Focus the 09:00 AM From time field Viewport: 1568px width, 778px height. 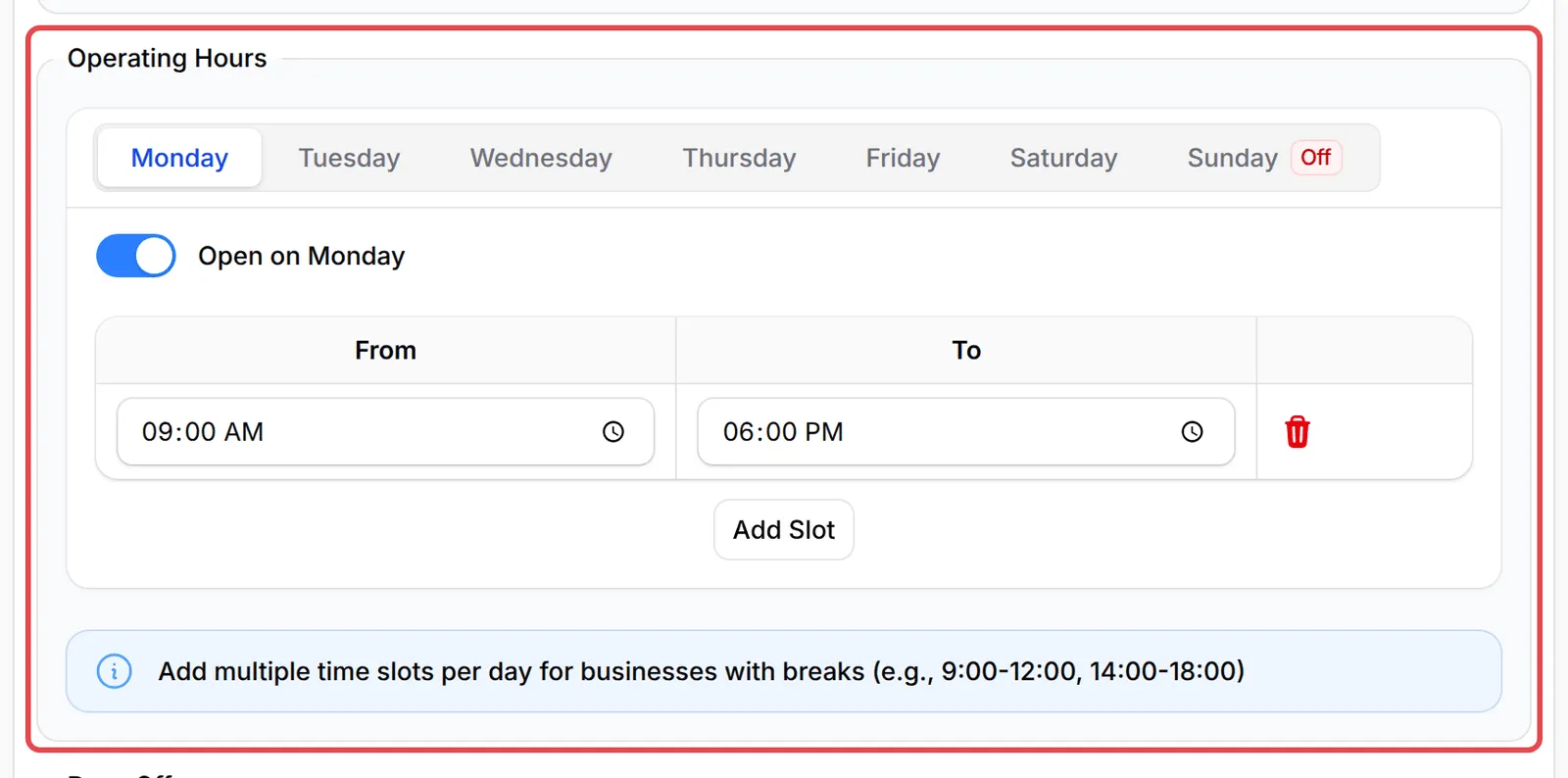pyautogui.click(x=385, y=431)
